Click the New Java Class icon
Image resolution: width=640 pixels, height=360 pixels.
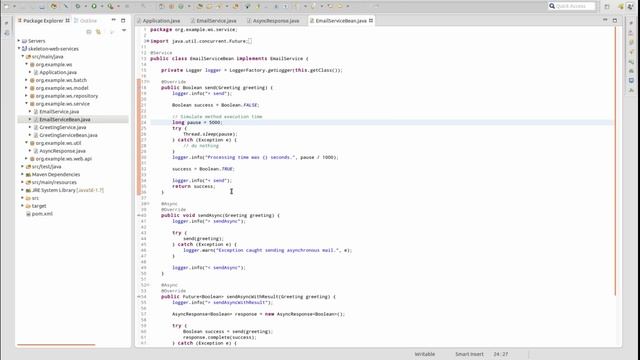pos(181,6)
